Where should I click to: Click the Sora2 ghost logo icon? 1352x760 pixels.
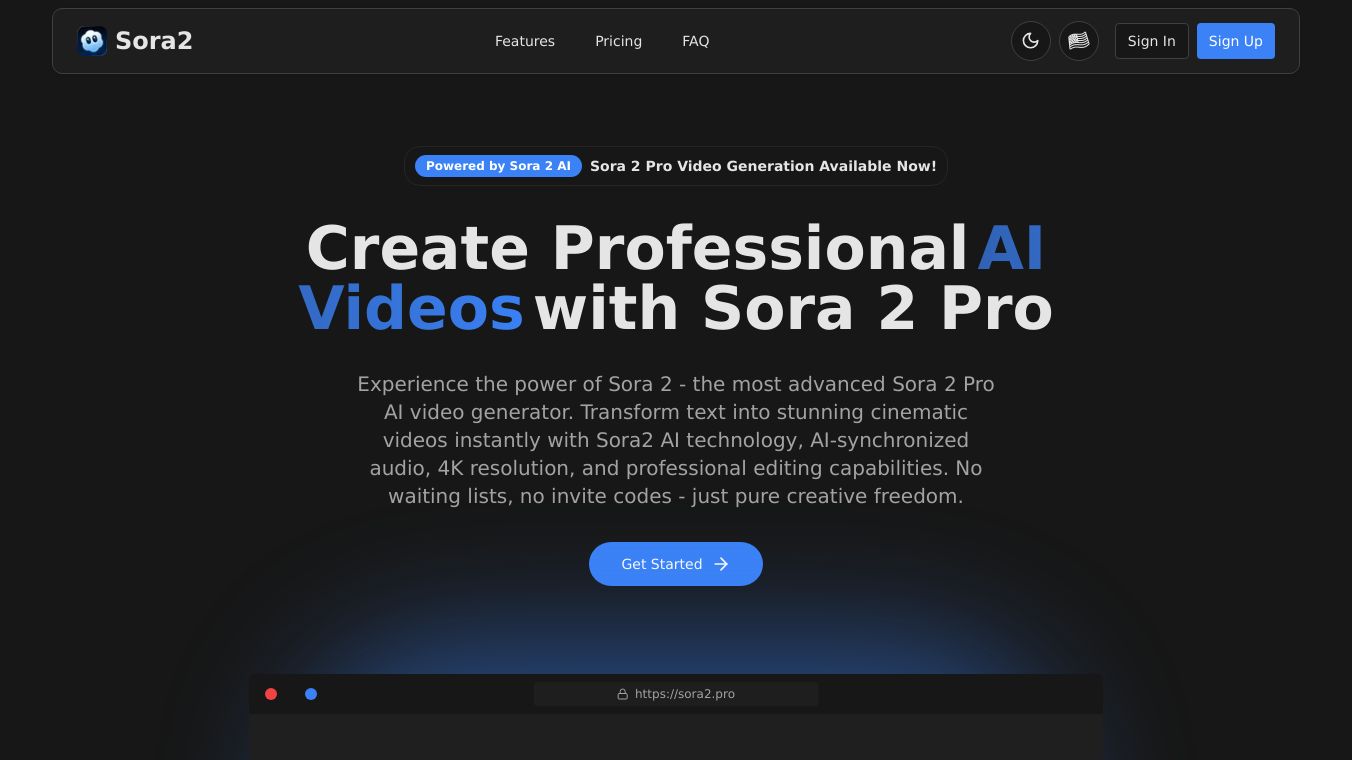(92, 41)
